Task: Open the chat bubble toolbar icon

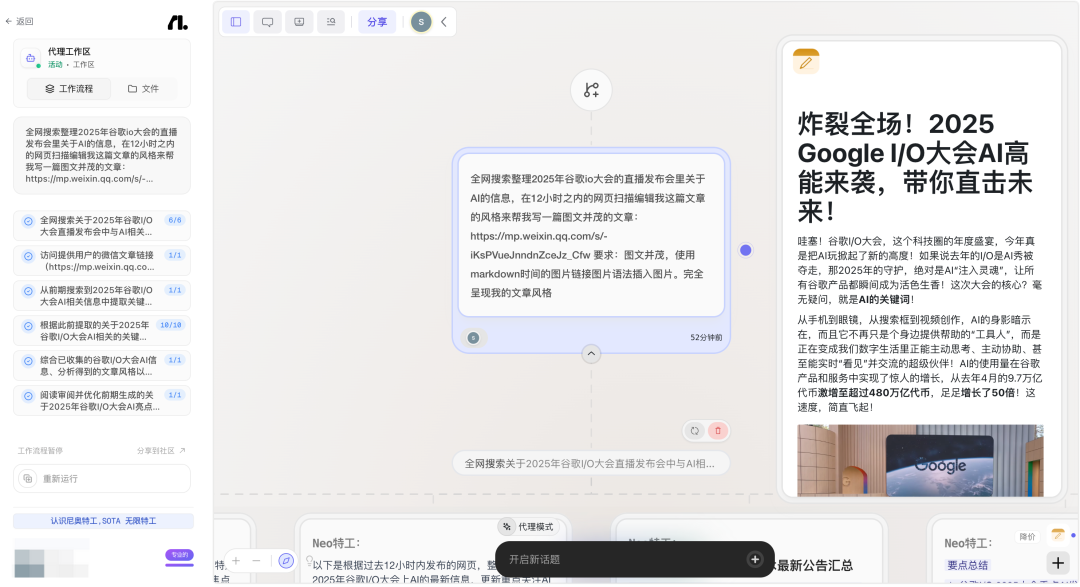Action: pos(267,22)
